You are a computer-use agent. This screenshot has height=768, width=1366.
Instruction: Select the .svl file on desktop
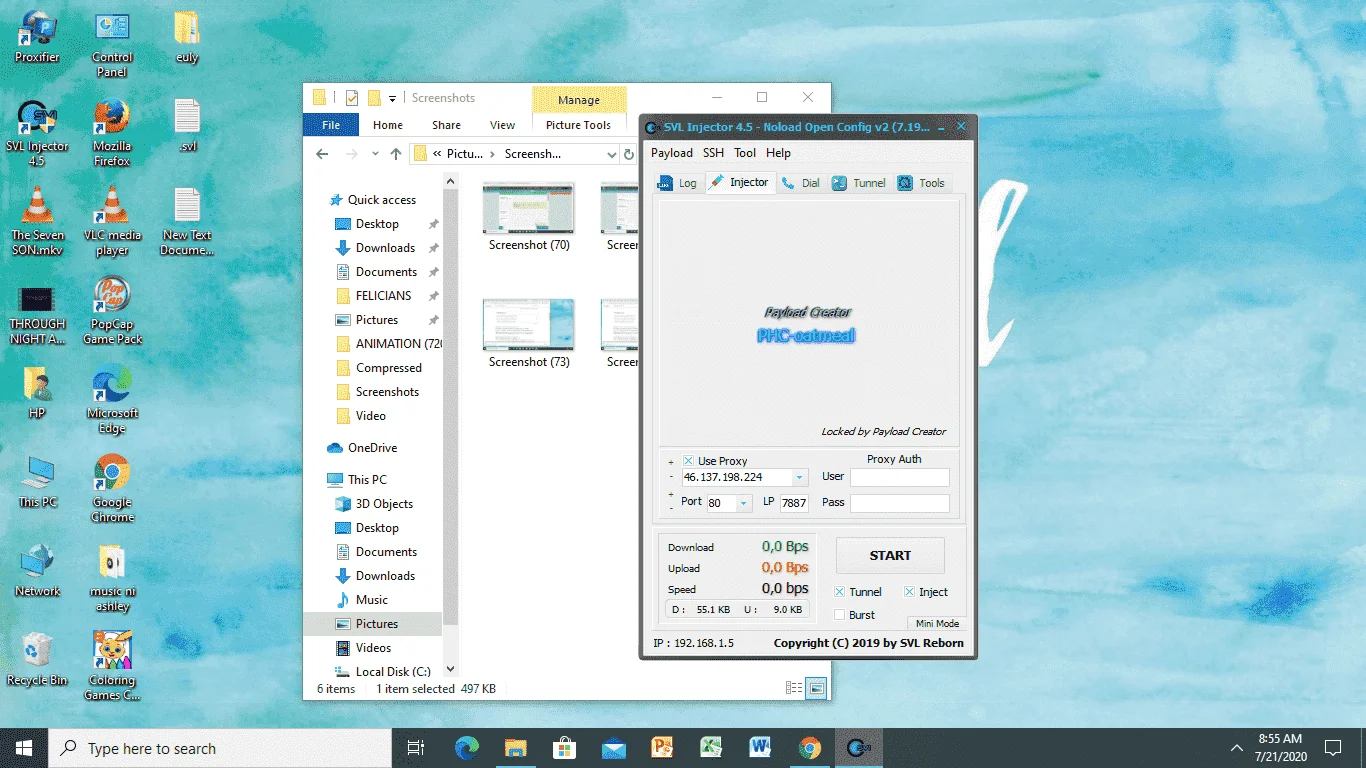point(187,125)
